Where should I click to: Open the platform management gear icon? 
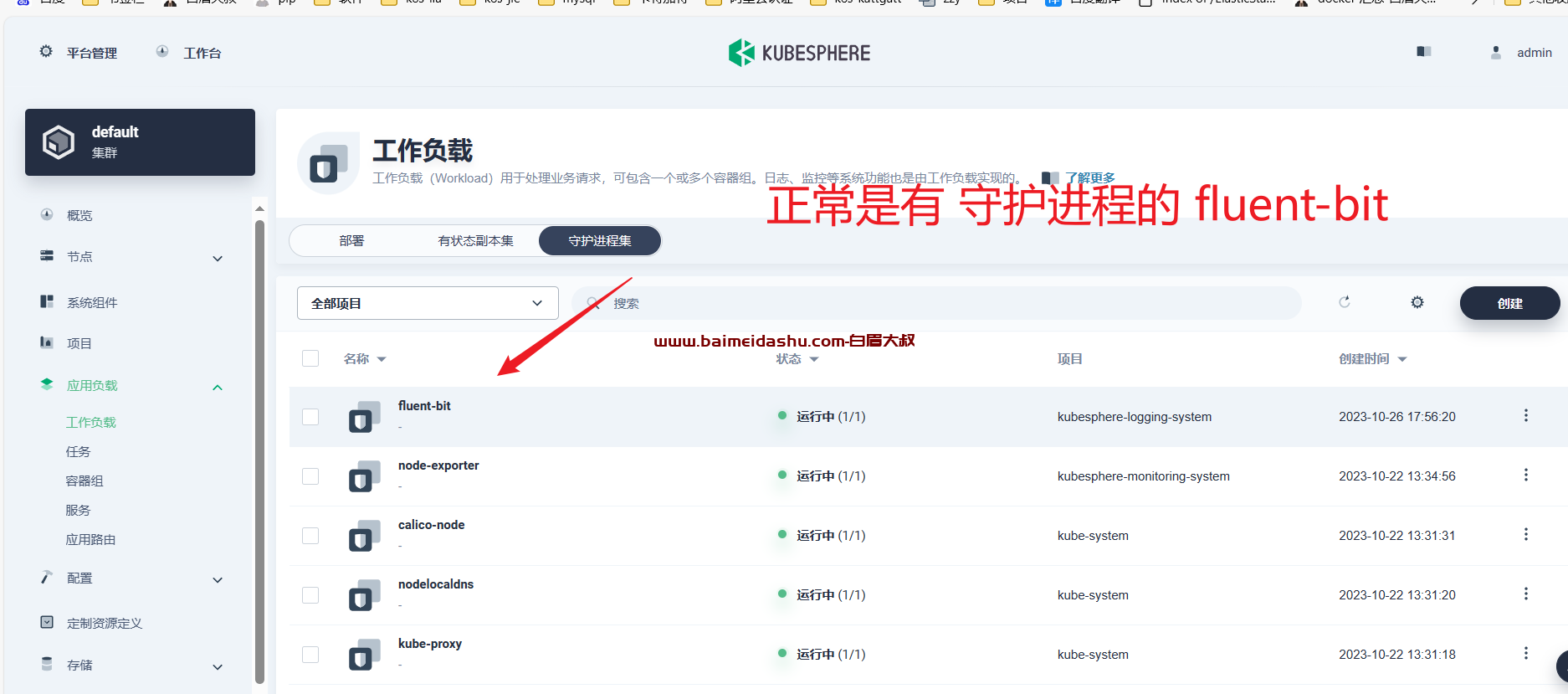click(46, 52)
